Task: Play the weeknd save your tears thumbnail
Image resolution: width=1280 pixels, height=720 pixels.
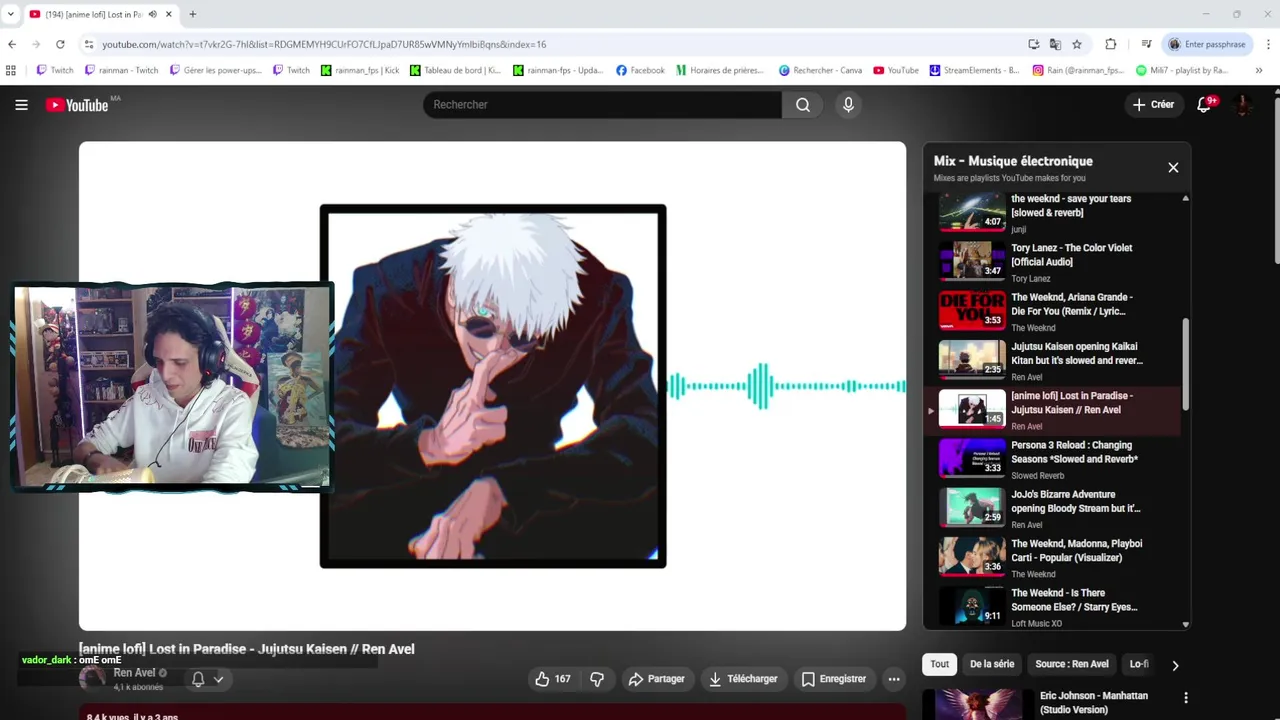Action: (972, 211)
